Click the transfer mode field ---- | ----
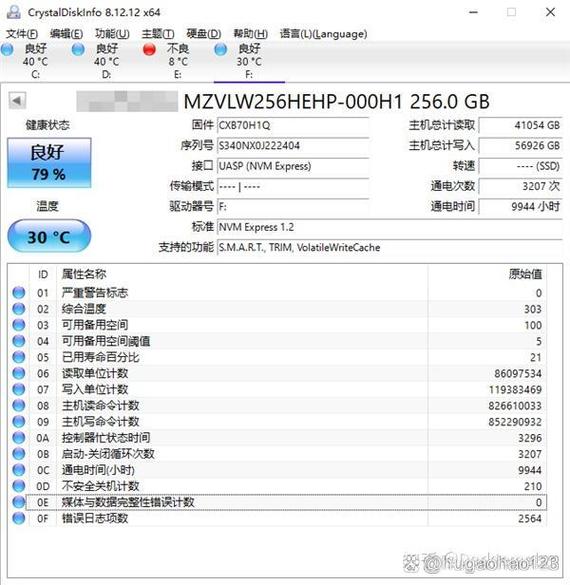570x585 pixels. [x=293, y=186]
